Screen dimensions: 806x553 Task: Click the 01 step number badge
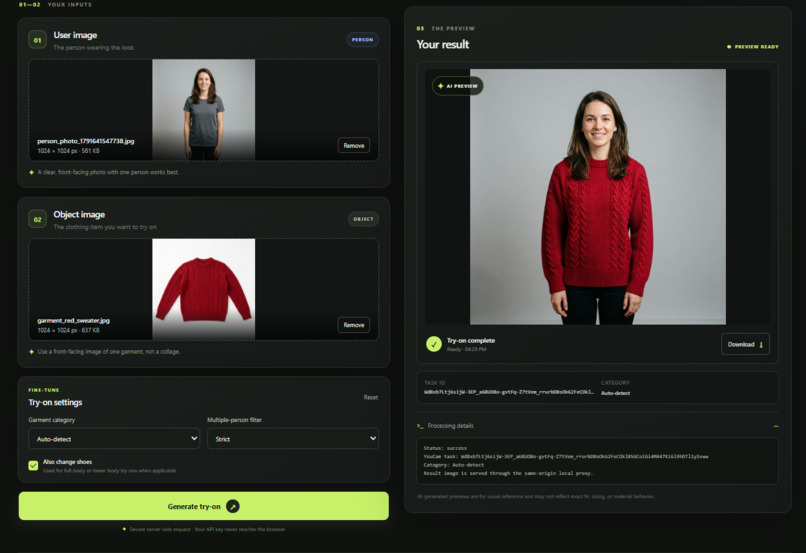point(38,40)
